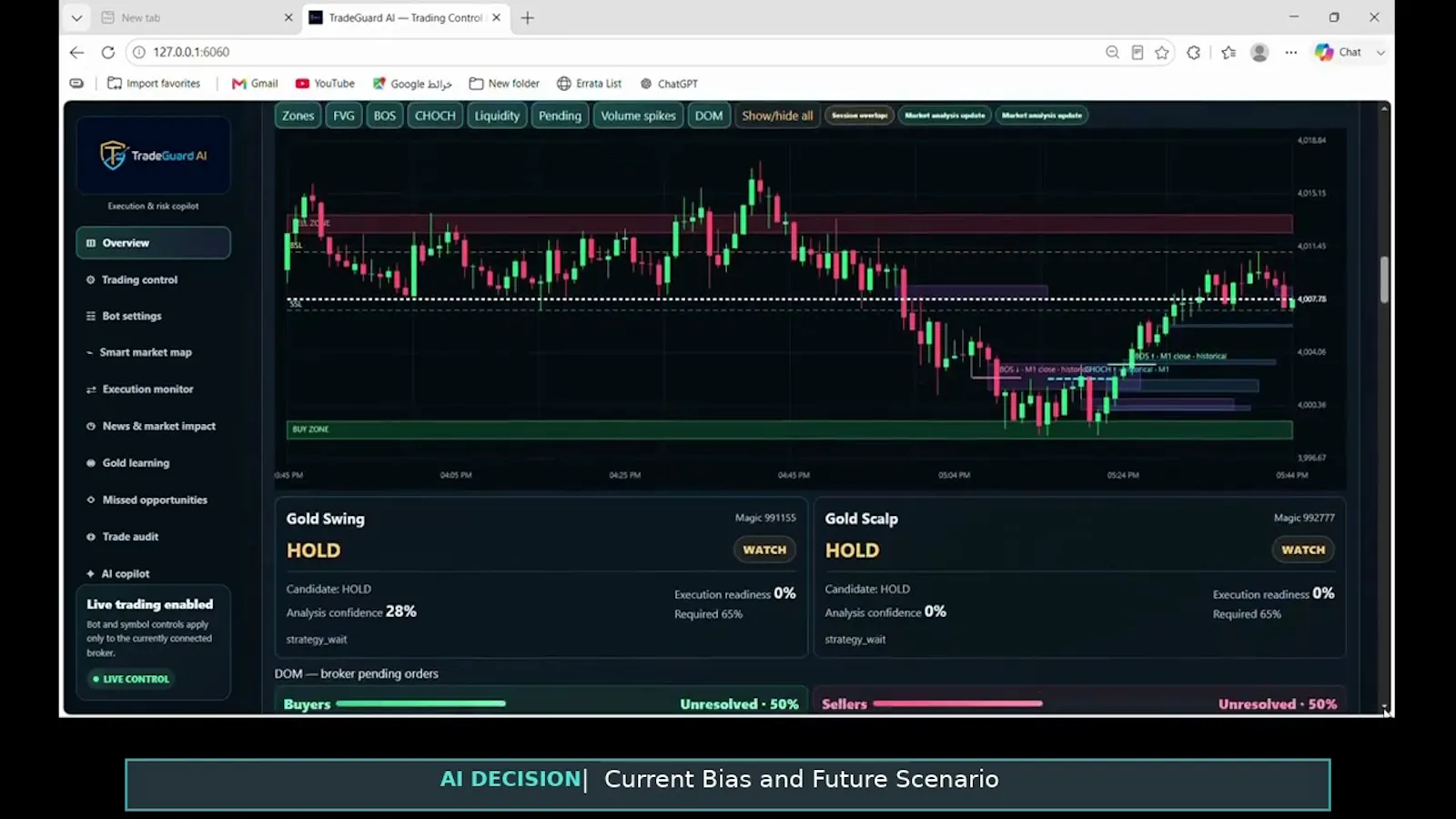Open the browser profile avatar
Screen dimensions: 1456x819
pyautogui.click(x=1259, y=52)
